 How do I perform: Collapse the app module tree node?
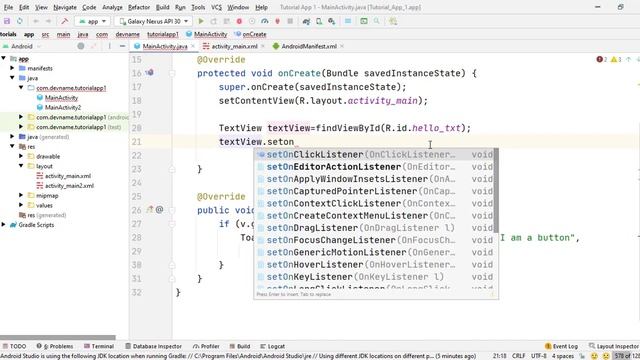tap(4, 58)
